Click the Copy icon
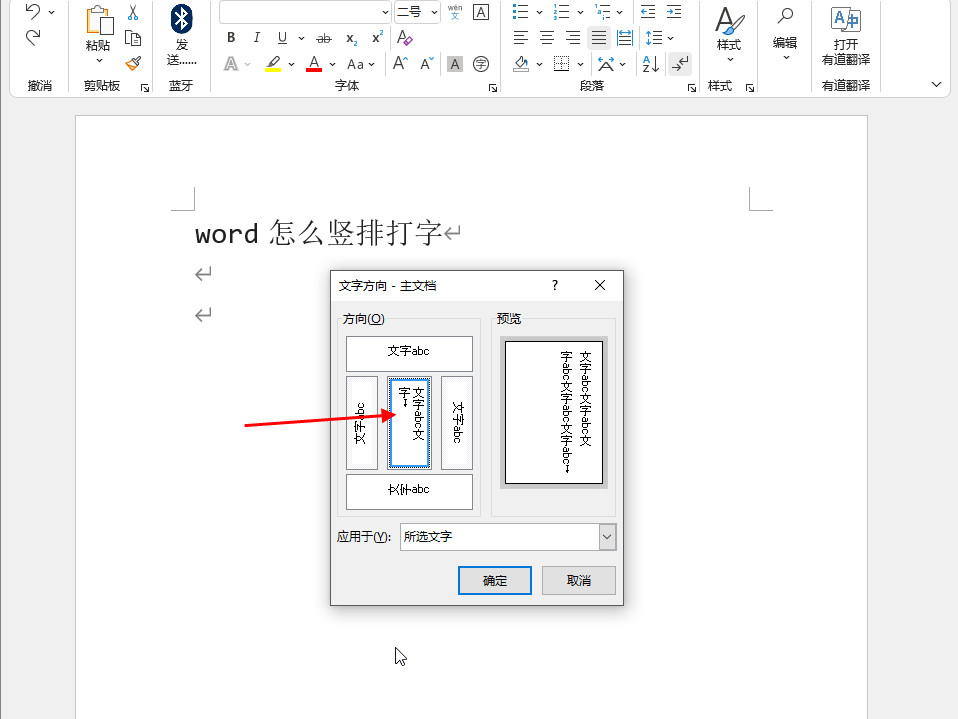958x719 pixels. [x=133, y=38]
